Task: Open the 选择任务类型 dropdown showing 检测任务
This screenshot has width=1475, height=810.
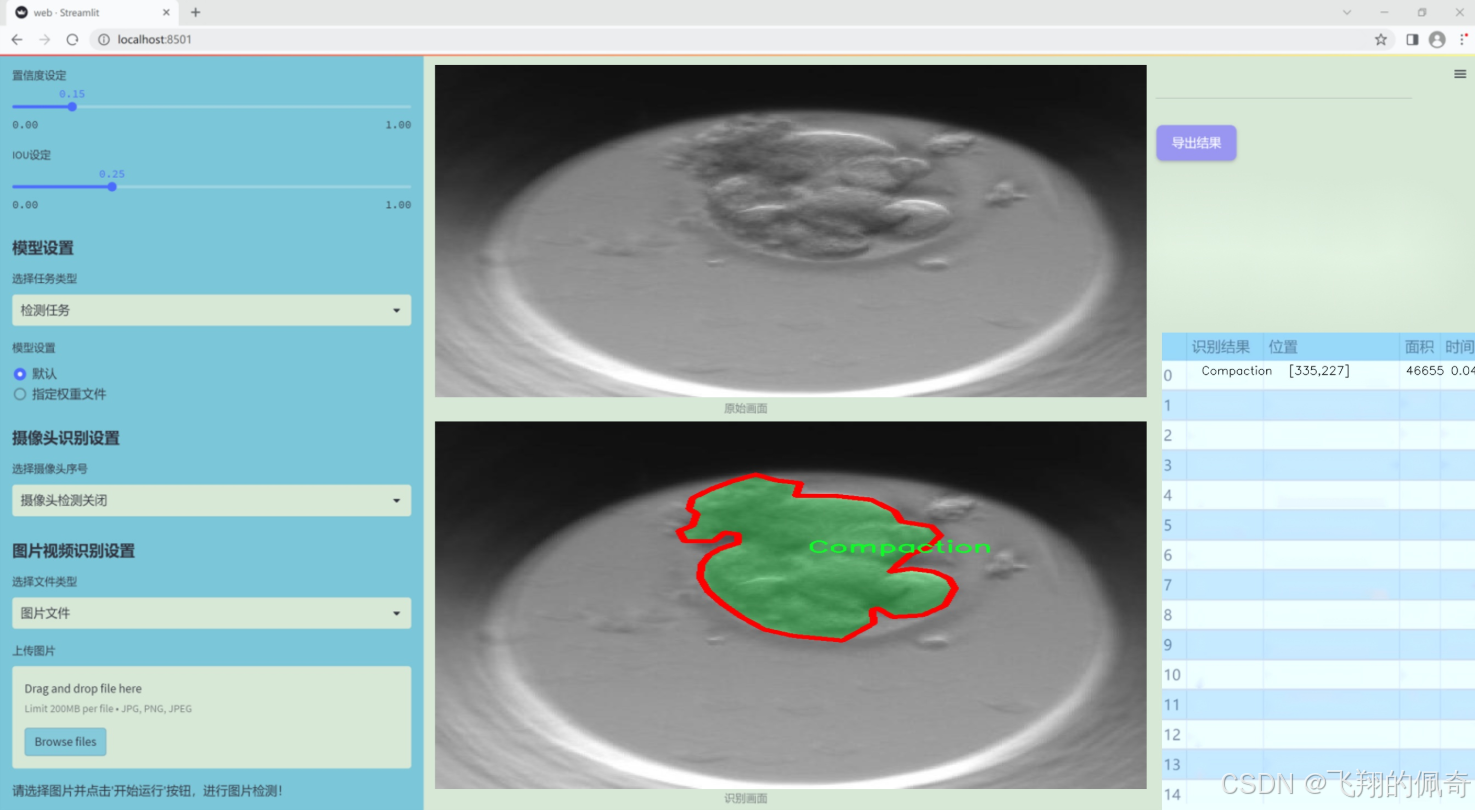Action: [x=211, y=310]
